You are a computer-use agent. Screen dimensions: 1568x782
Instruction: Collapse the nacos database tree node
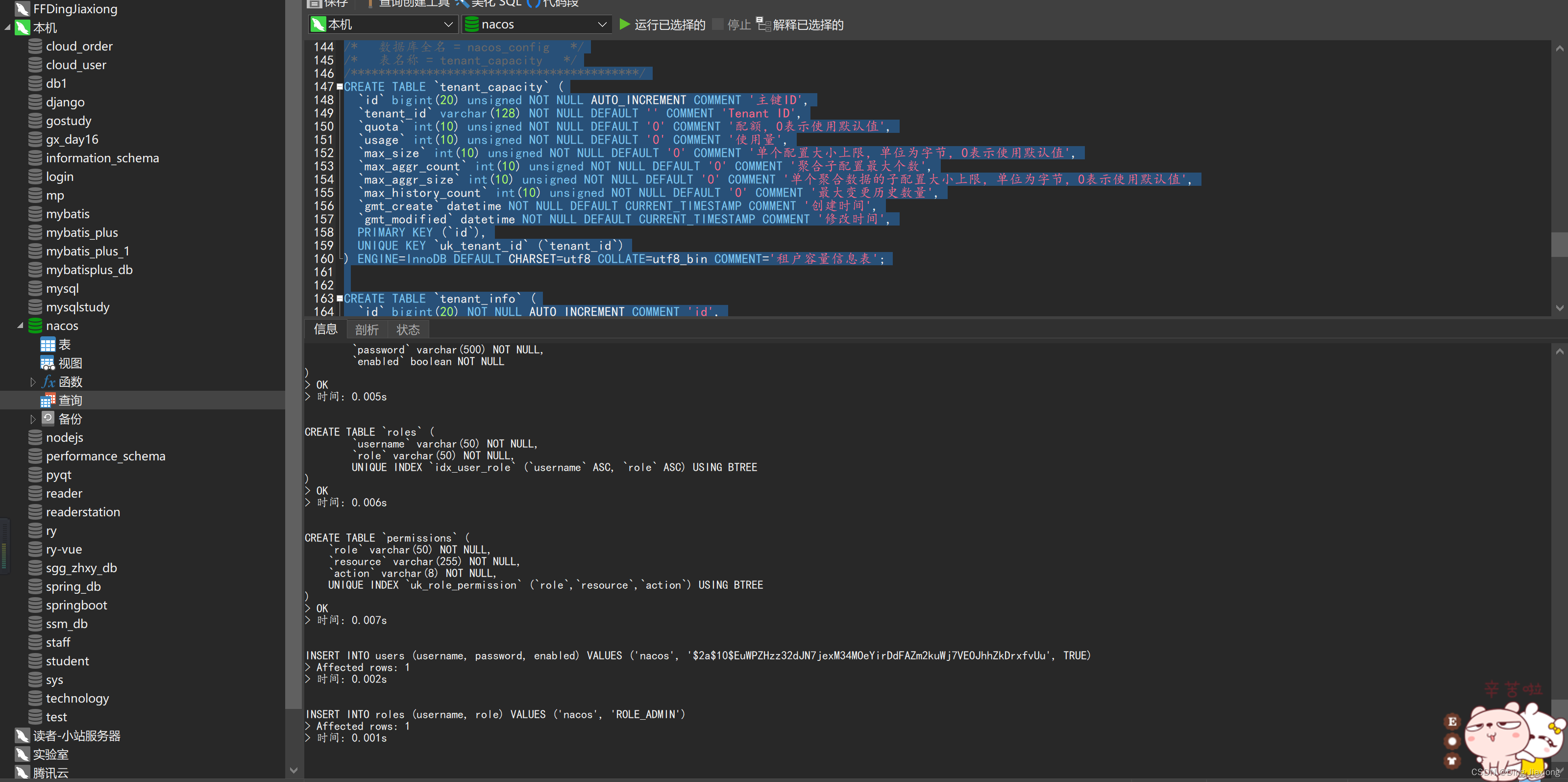click(x=20, y=326)
